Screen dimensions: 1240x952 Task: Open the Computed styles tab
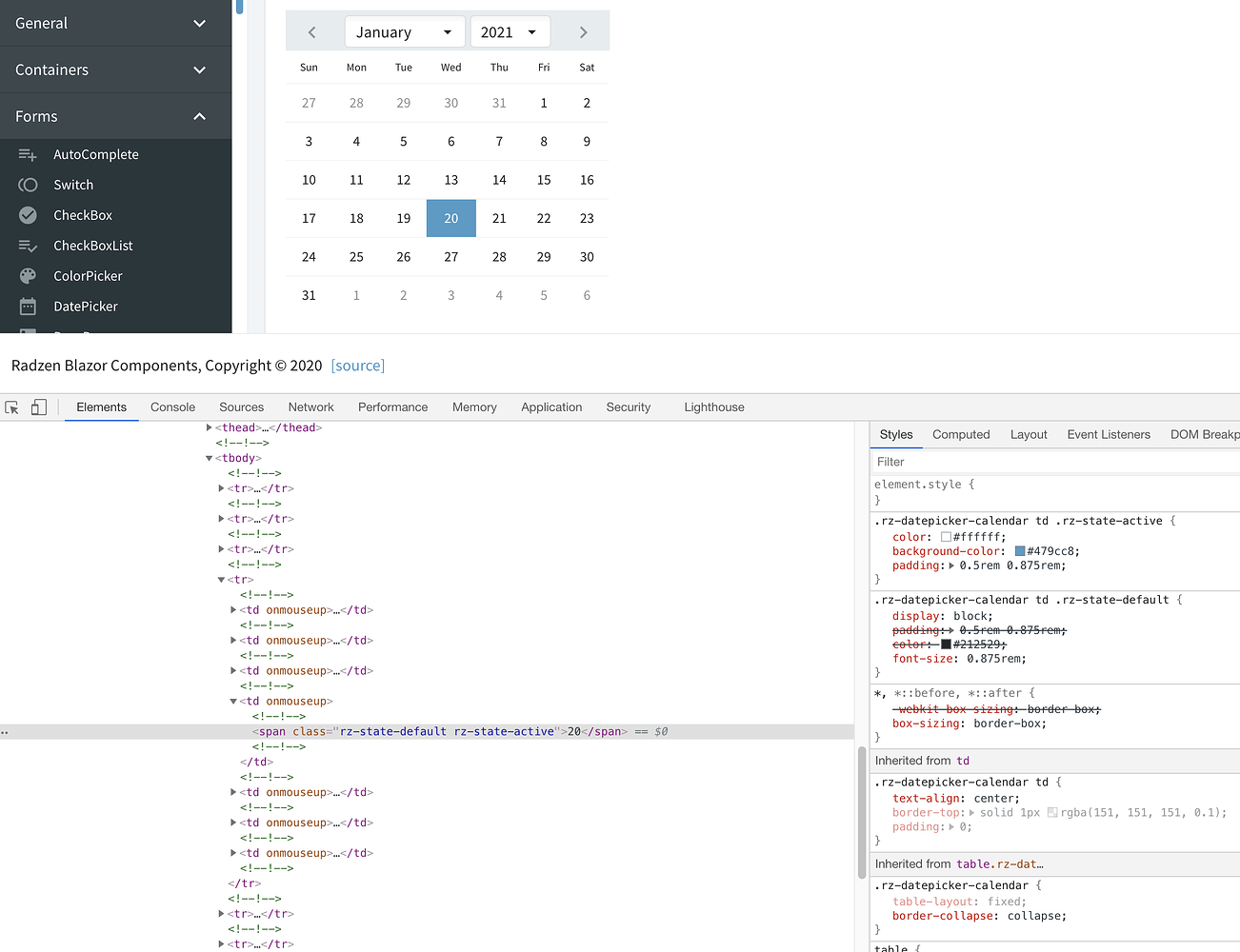pos(960,434)
